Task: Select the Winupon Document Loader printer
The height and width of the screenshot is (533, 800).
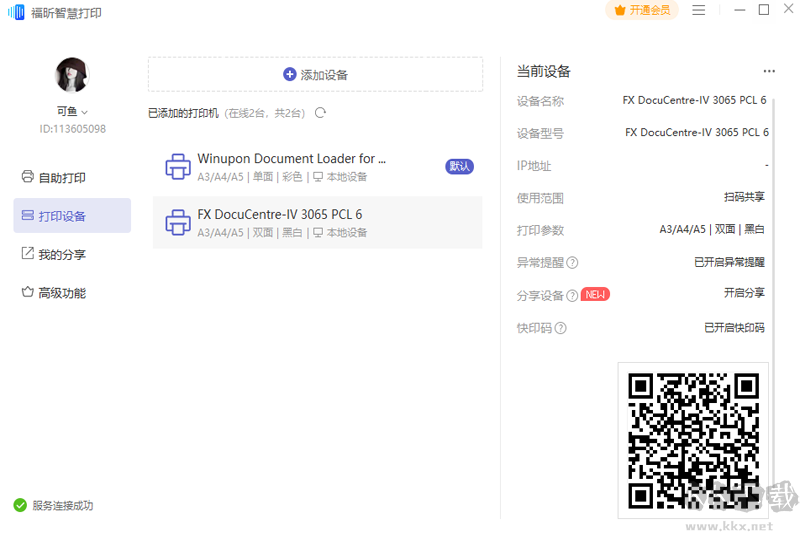Action: 317,167
